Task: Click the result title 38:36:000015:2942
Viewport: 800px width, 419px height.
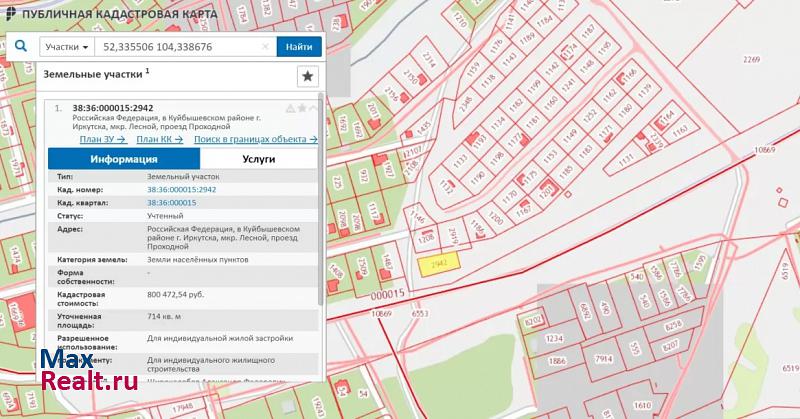Action: click(x=113, y=107)
